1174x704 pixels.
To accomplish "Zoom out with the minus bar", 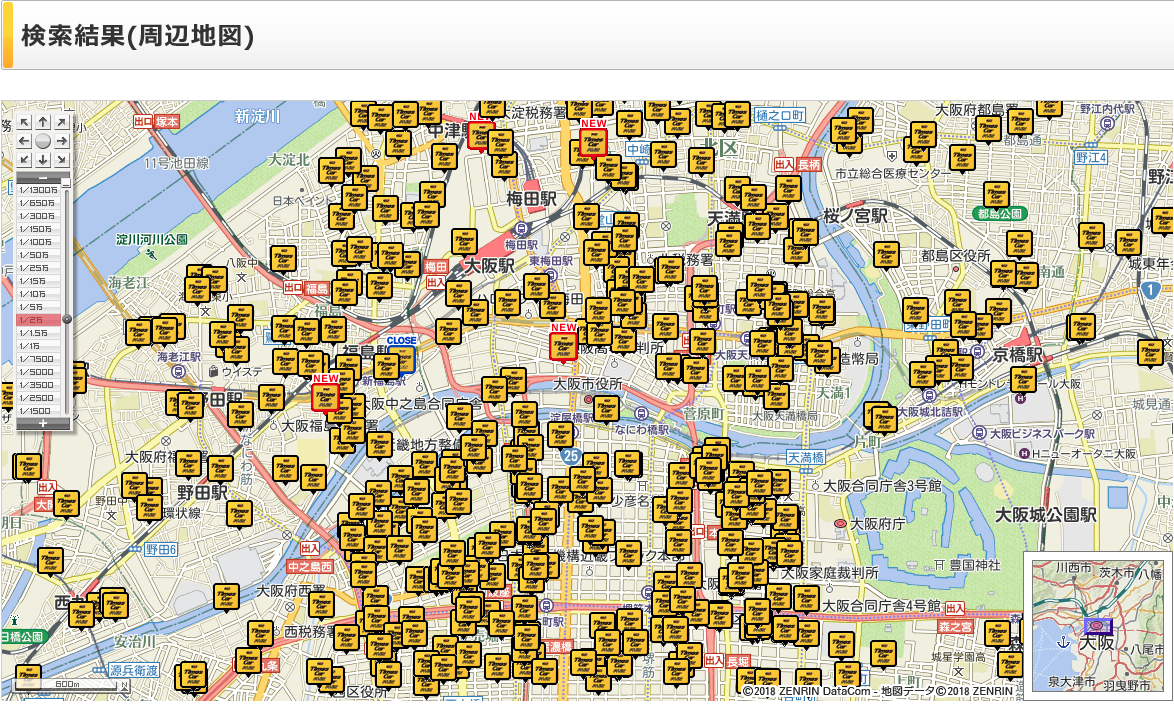I will [43, 178].
